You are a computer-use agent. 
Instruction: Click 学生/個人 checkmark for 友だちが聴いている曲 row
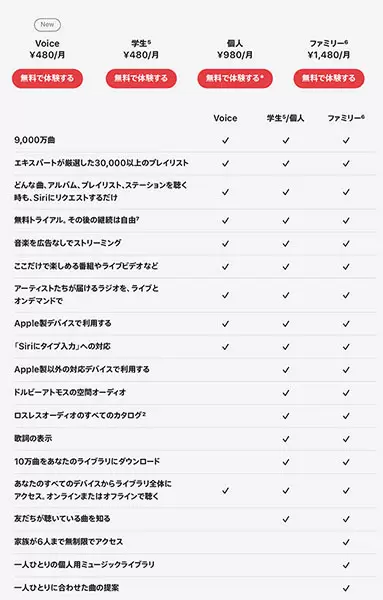point(285,519)
